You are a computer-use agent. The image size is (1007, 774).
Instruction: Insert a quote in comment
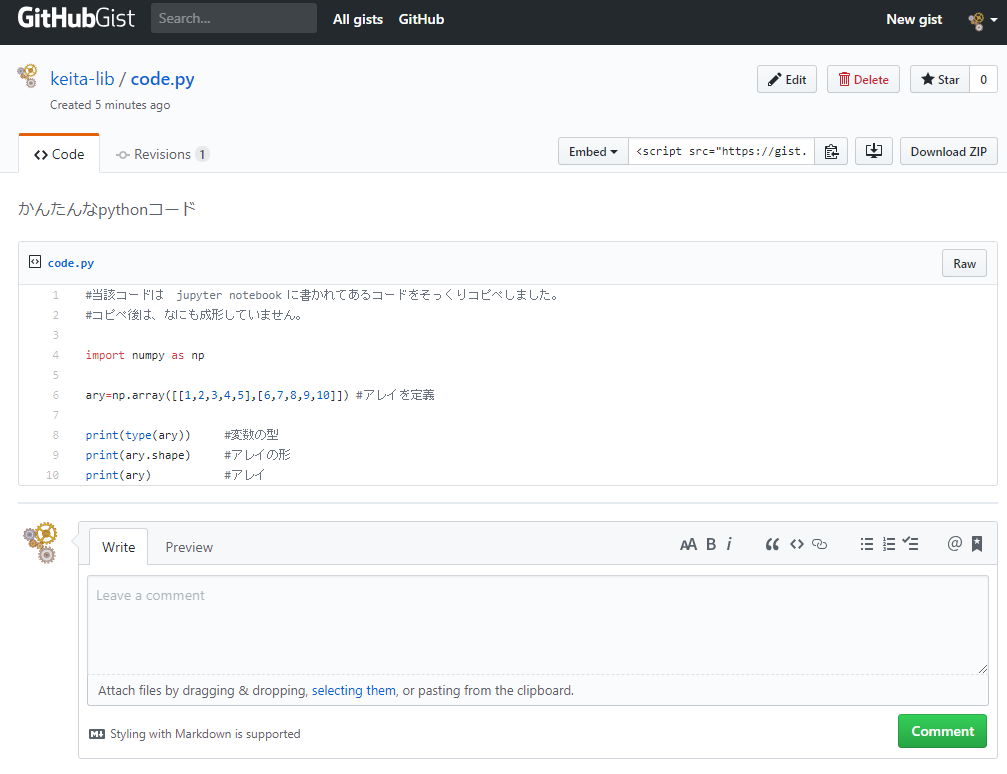(x=772, y=545)
